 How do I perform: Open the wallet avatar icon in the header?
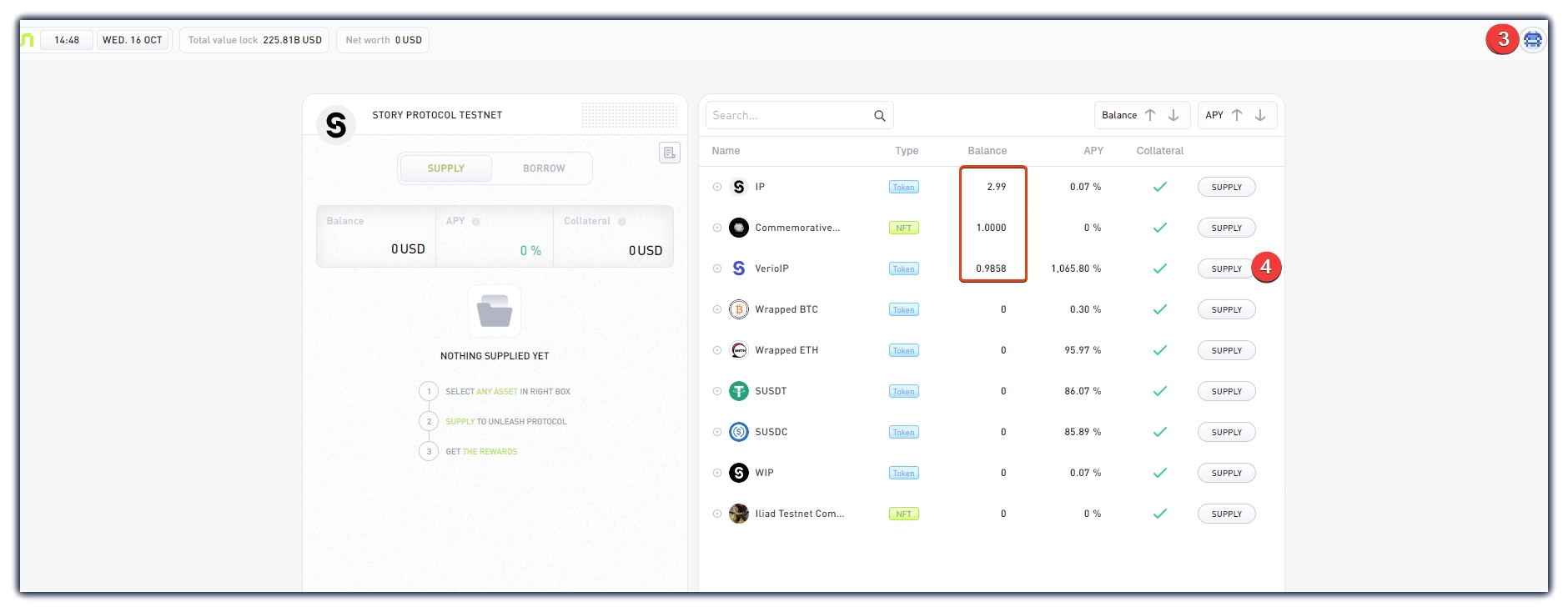(x=1532, y=40)
